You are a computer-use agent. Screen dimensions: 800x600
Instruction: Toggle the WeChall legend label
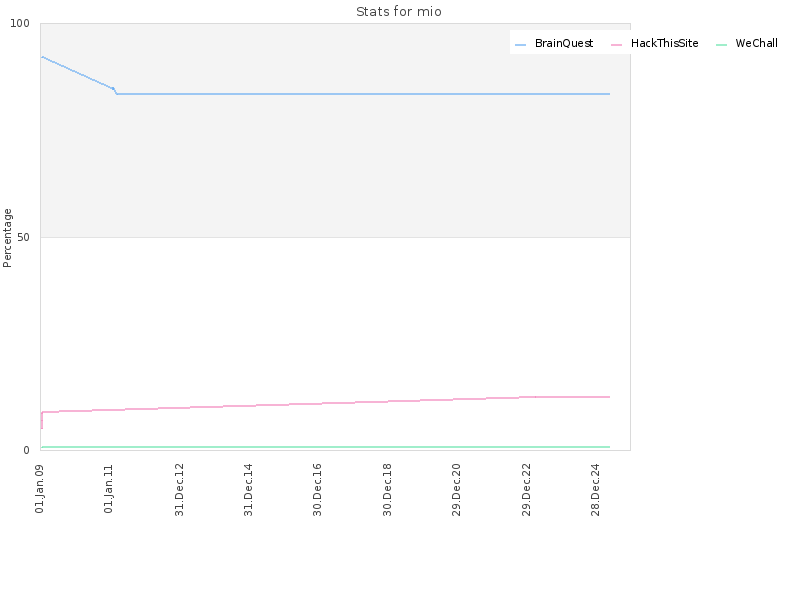click(x=756, y=43)
